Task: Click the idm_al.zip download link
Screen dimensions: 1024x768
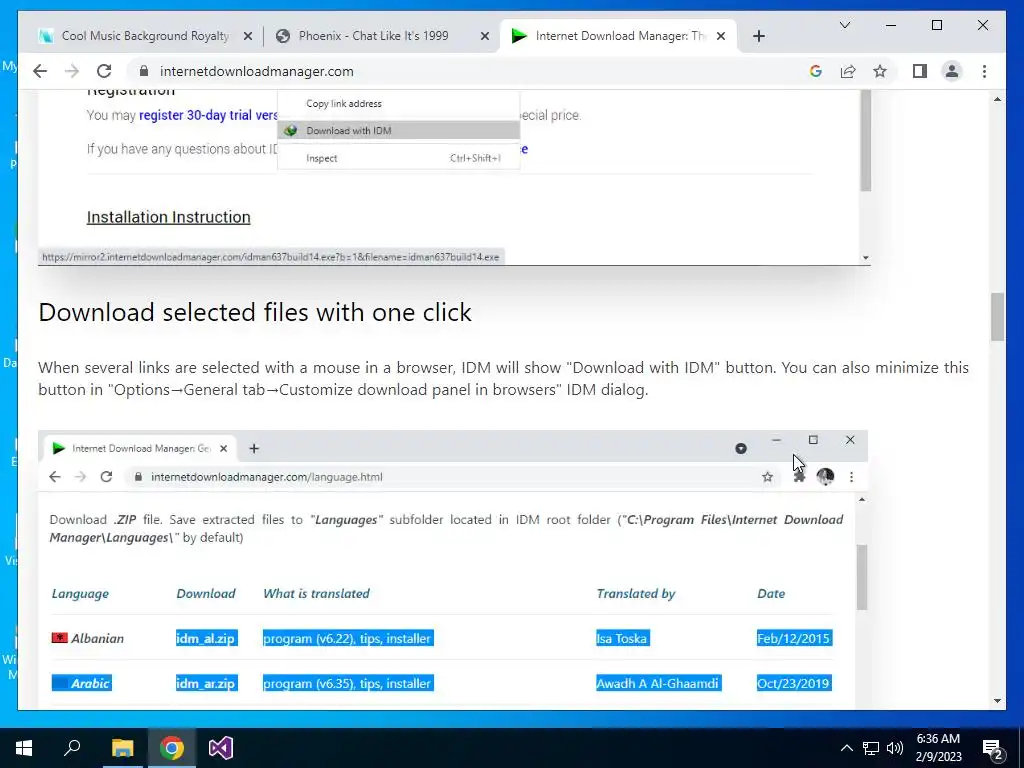Action: point(206,638)
